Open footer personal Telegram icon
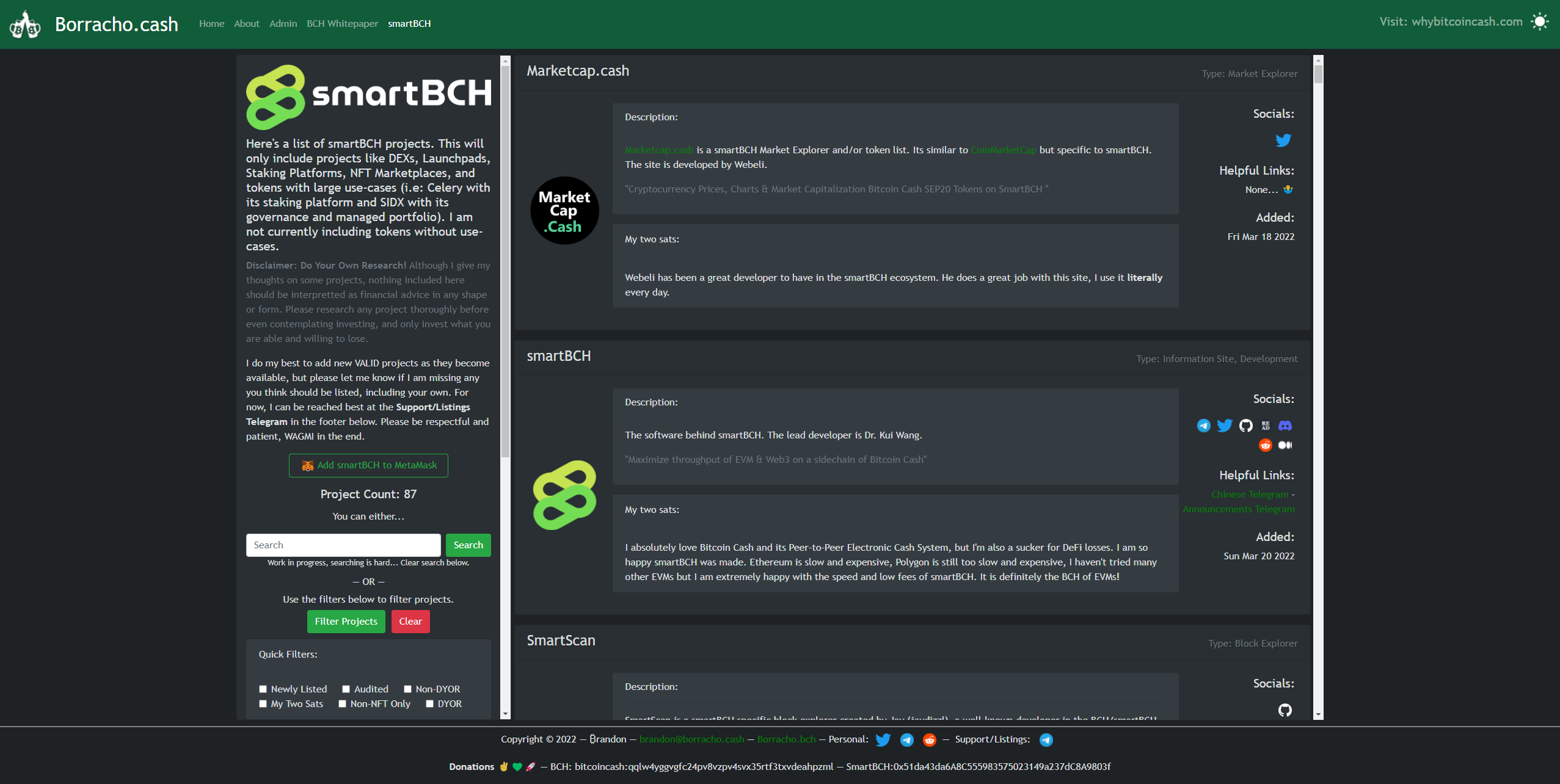This screenshot has width=1560, height=784. point(907,740)
